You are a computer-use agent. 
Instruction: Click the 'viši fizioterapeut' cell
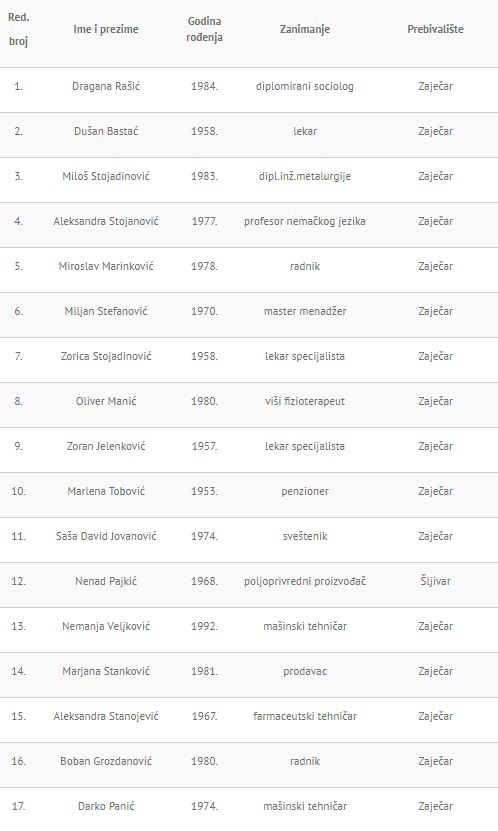click(305, 401)
